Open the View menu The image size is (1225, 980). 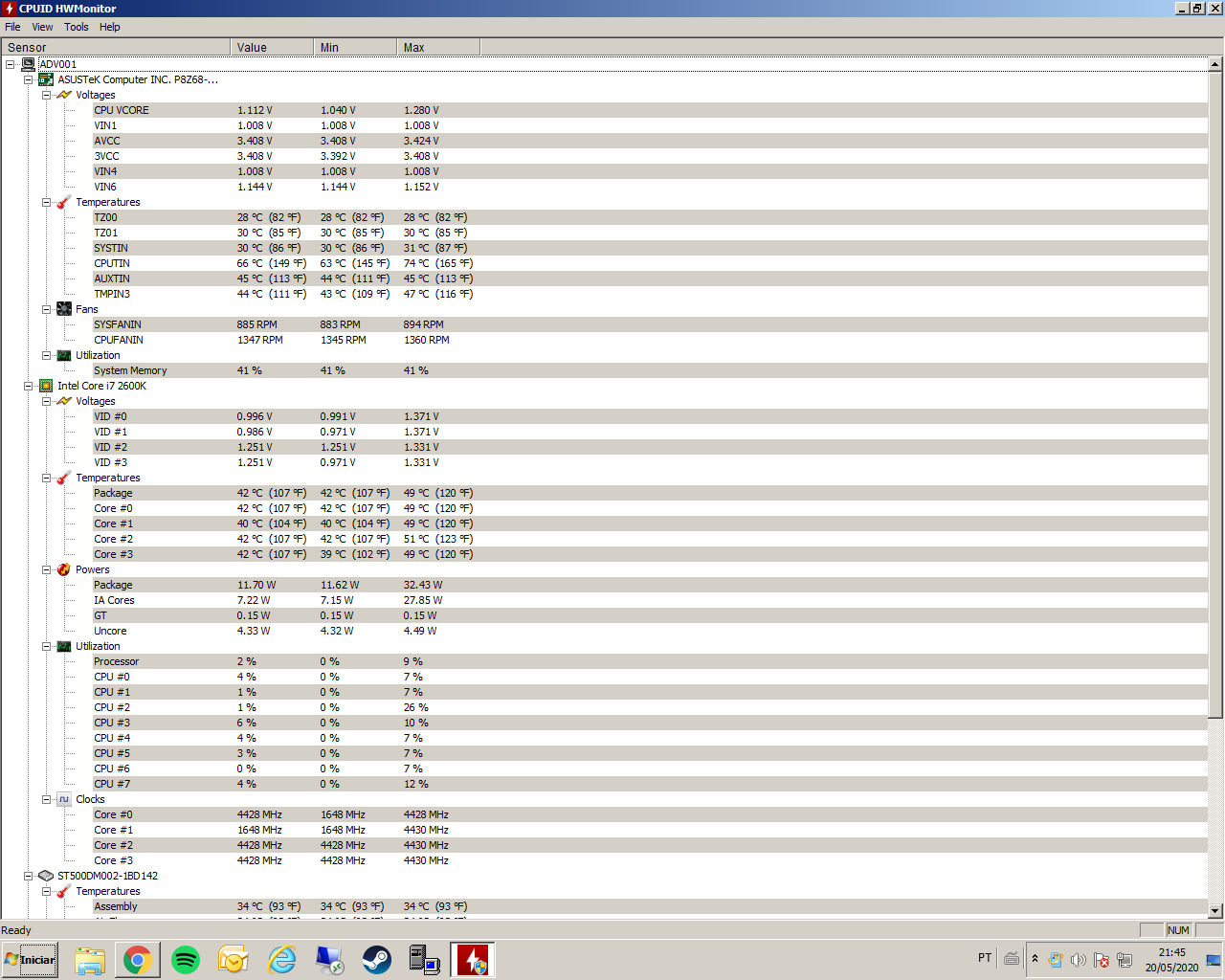pyautogui.click(x=42, y=27)
